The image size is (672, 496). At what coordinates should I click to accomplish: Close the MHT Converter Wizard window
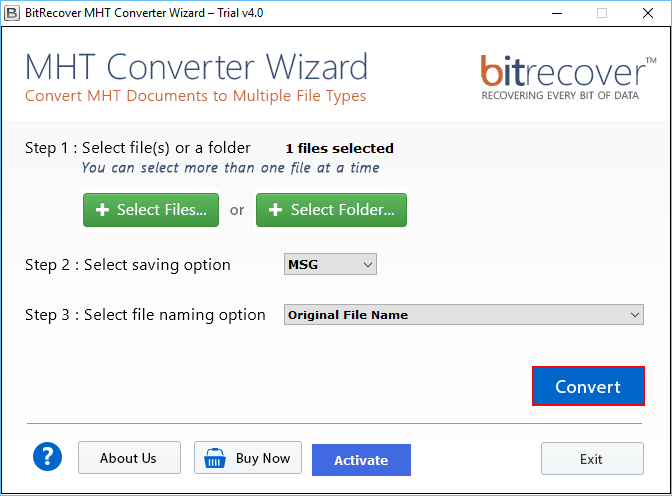pyautogui.click(x=648, y=13)
